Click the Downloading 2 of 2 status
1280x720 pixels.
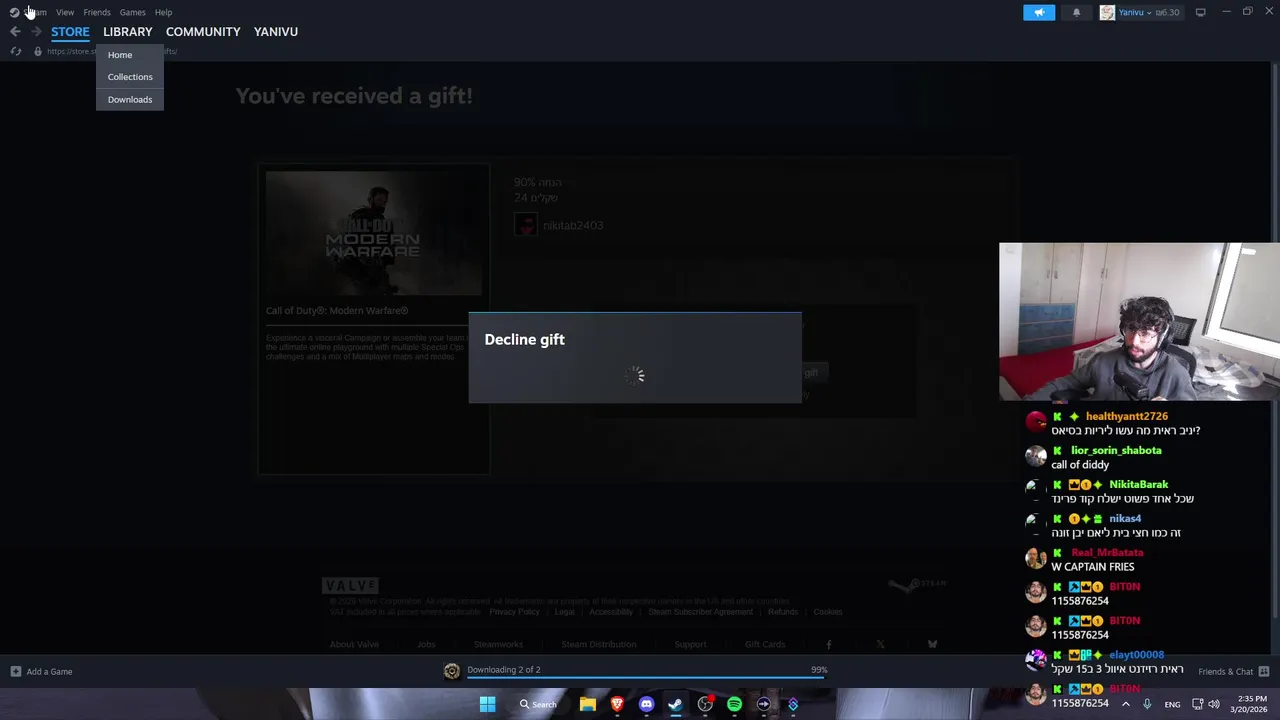point(504,670)
